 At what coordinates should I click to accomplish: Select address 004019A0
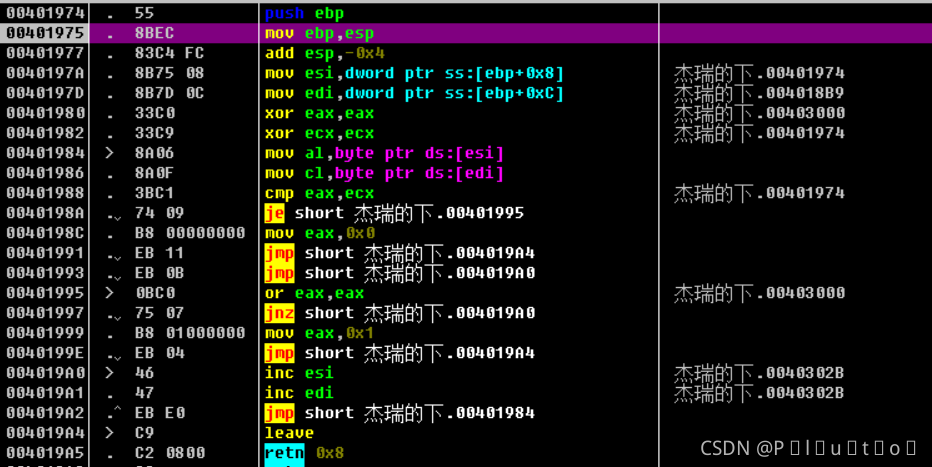[45, 373]
